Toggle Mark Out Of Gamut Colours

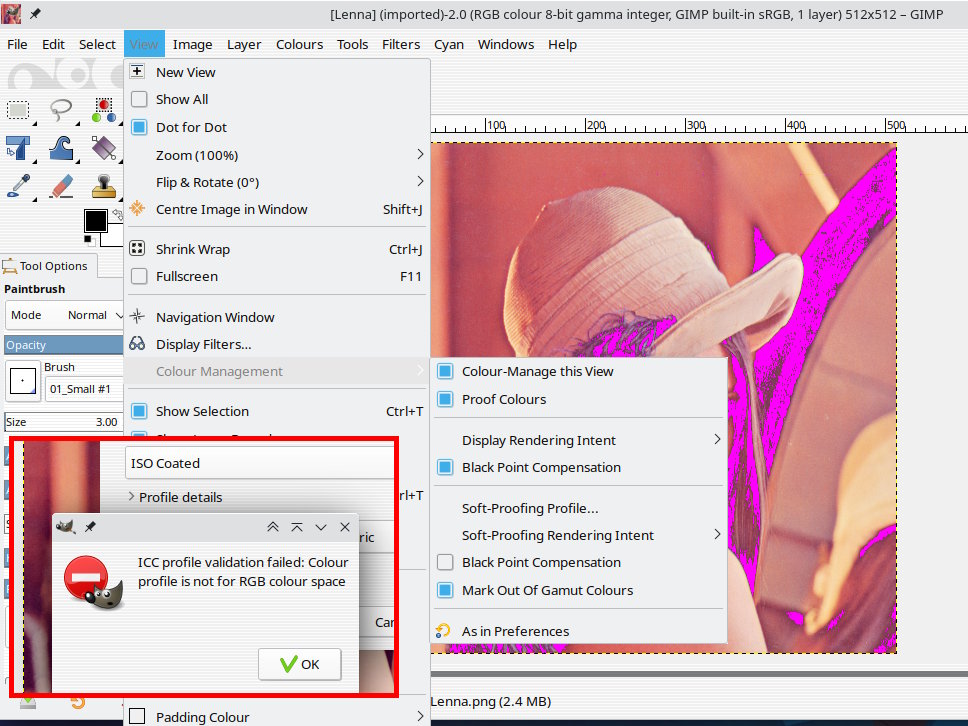445,590
